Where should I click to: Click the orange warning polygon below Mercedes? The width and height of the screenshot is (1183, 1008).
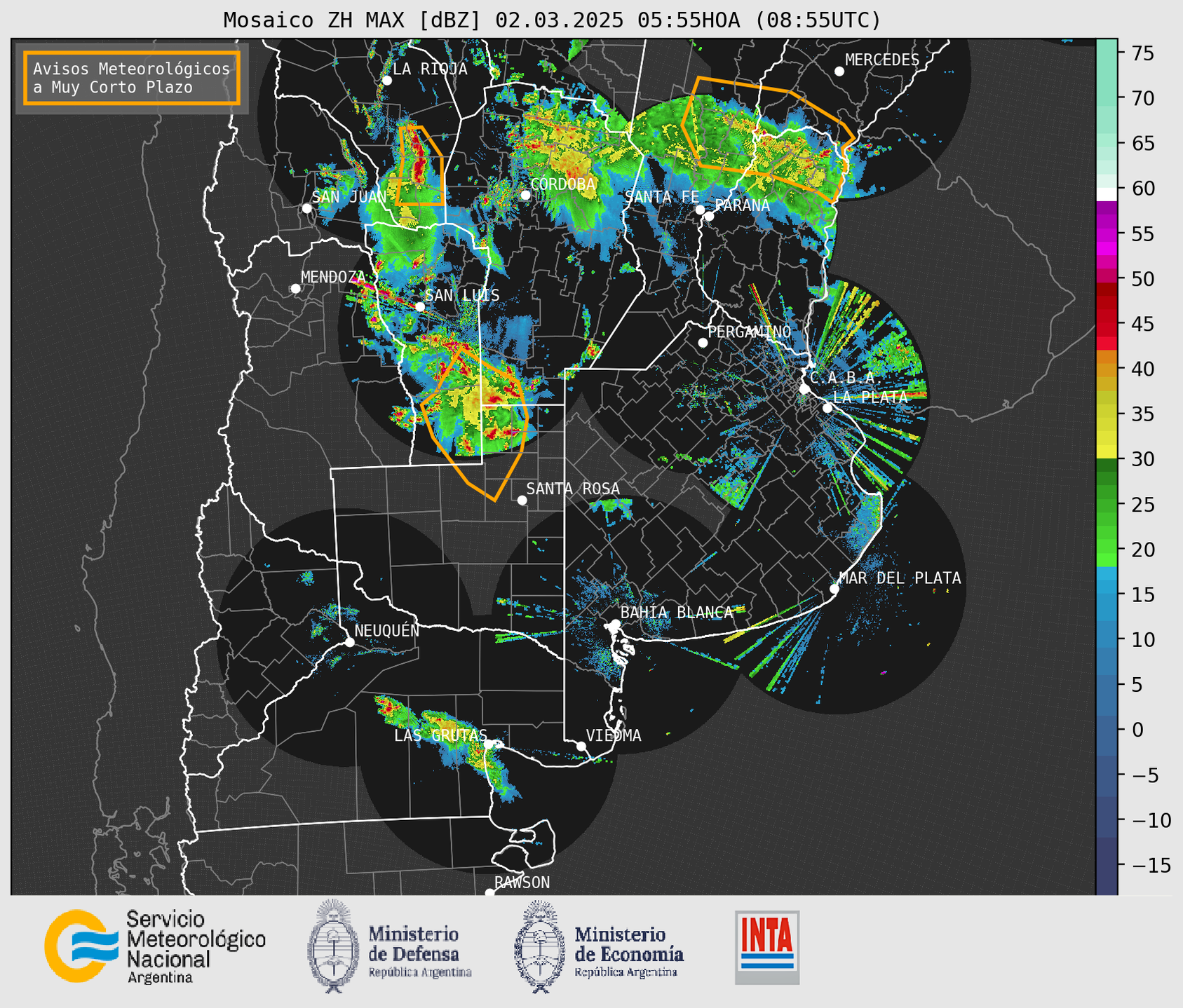point(768,139)
